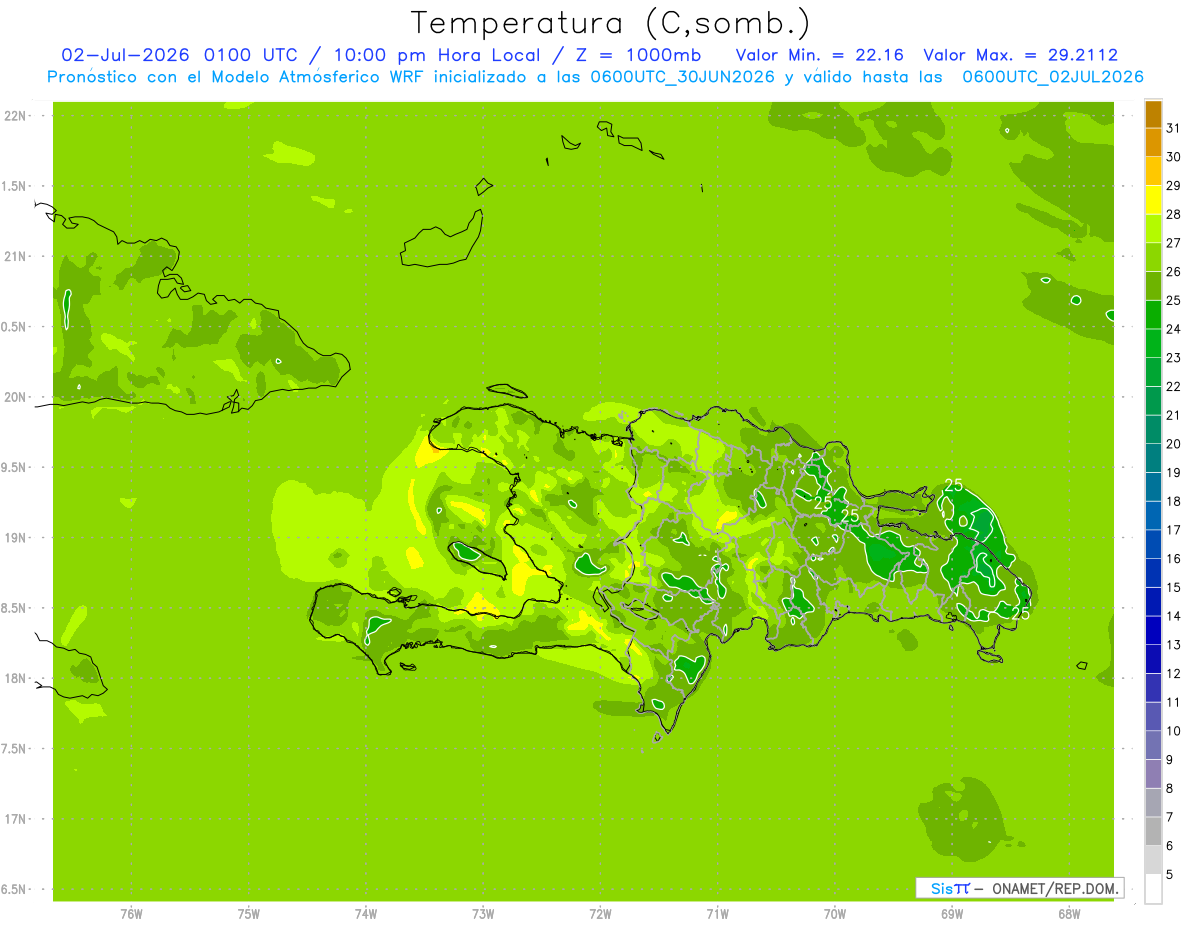Click the legend value label '10'
The image size is (1200, 927).
tap(1173, 731)
